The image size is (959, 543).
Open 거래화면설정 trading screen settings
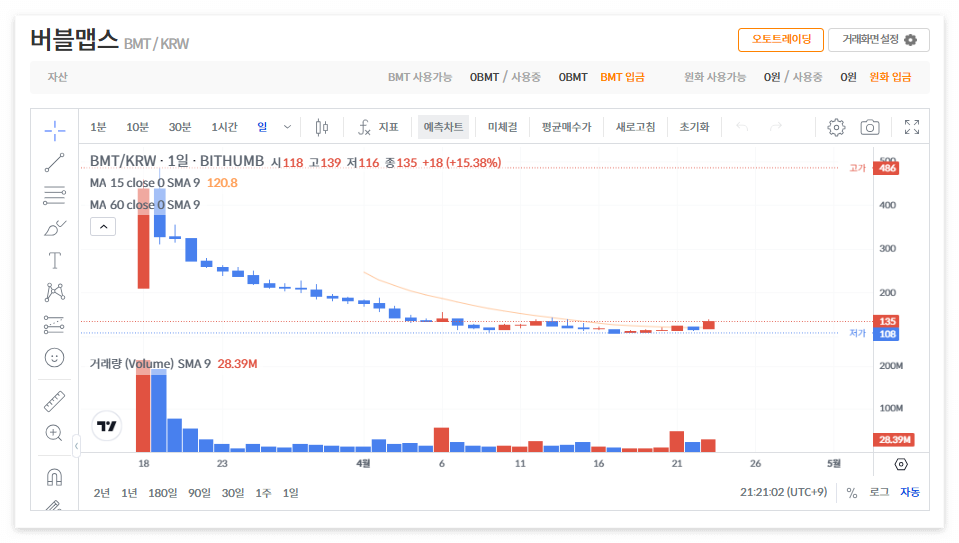(879, 40)
